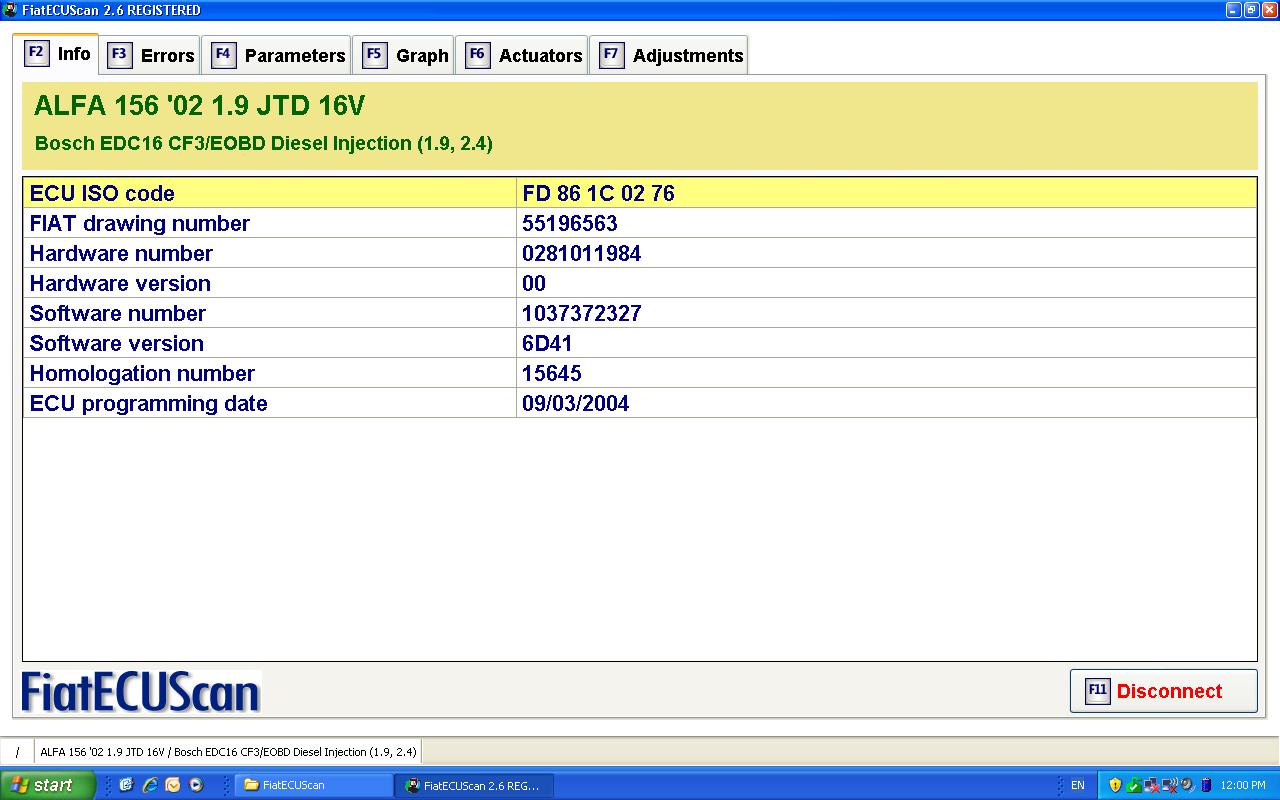This screenshot has width=1280, height=800.
Task: Open the Adjustments tab
Action: [669, 55]
